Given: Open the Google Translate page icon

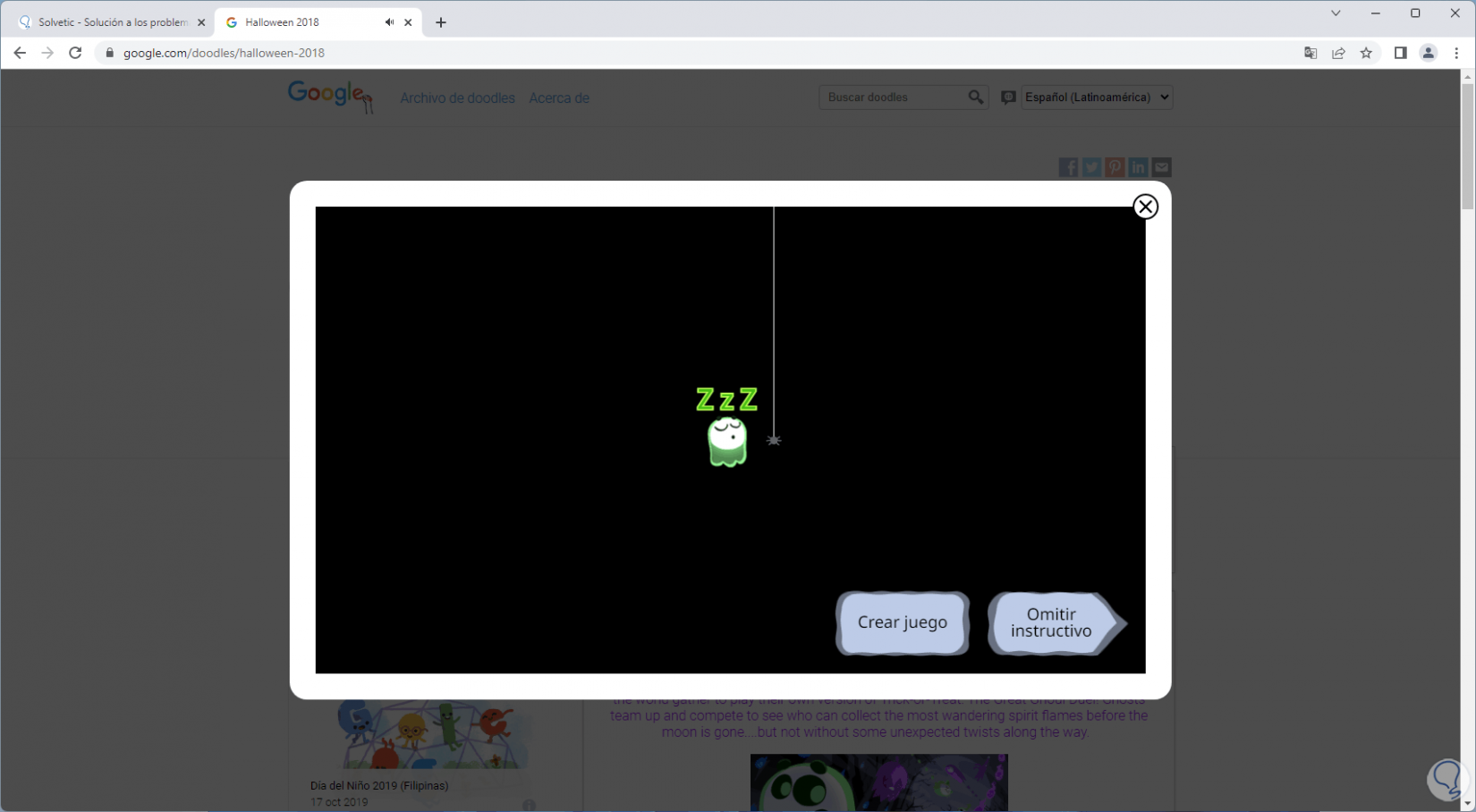Looking at the screenshot, I should click(1311, 53).
